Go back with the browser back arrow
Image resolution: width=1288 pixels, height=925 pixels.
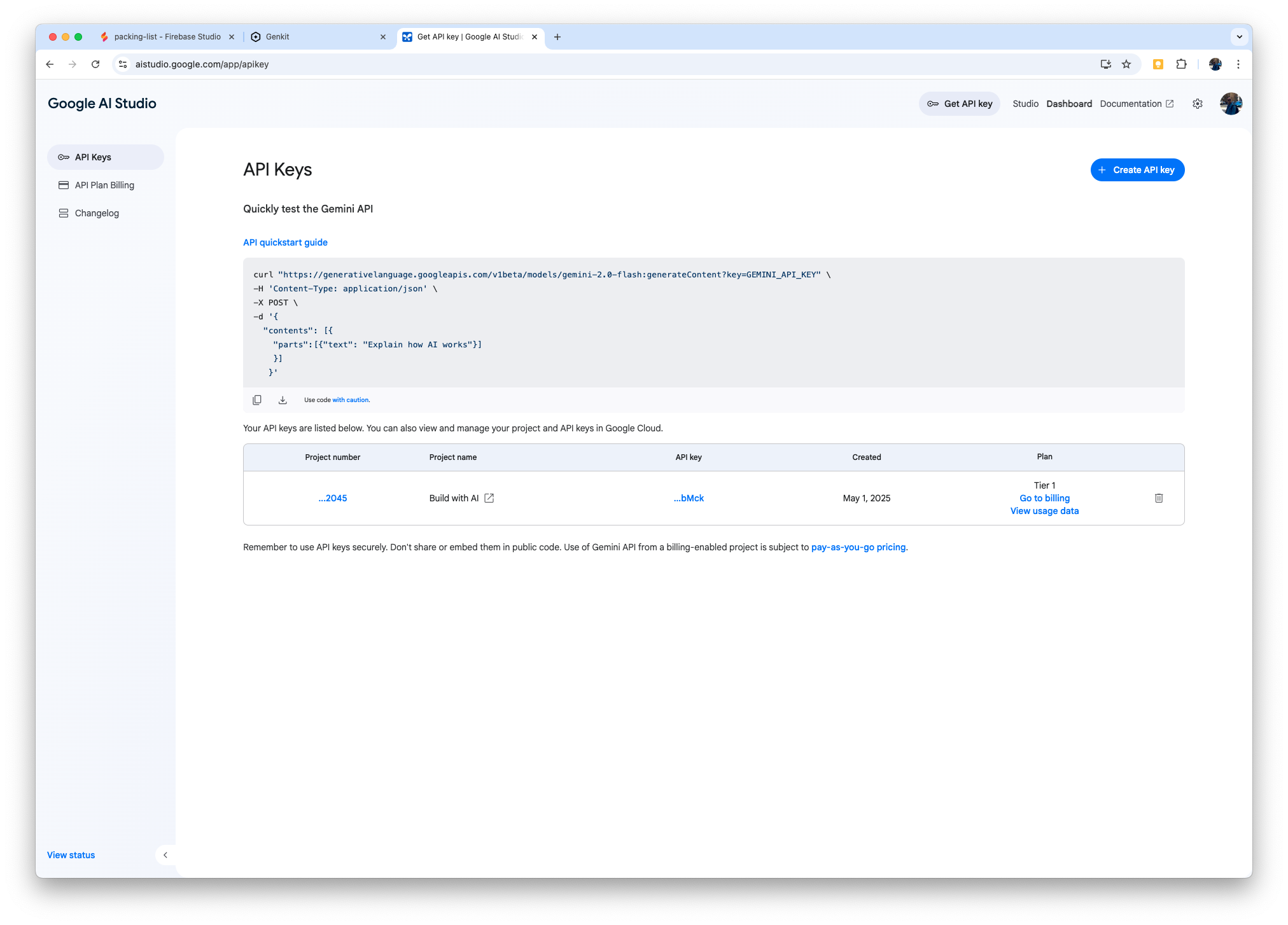50,64
